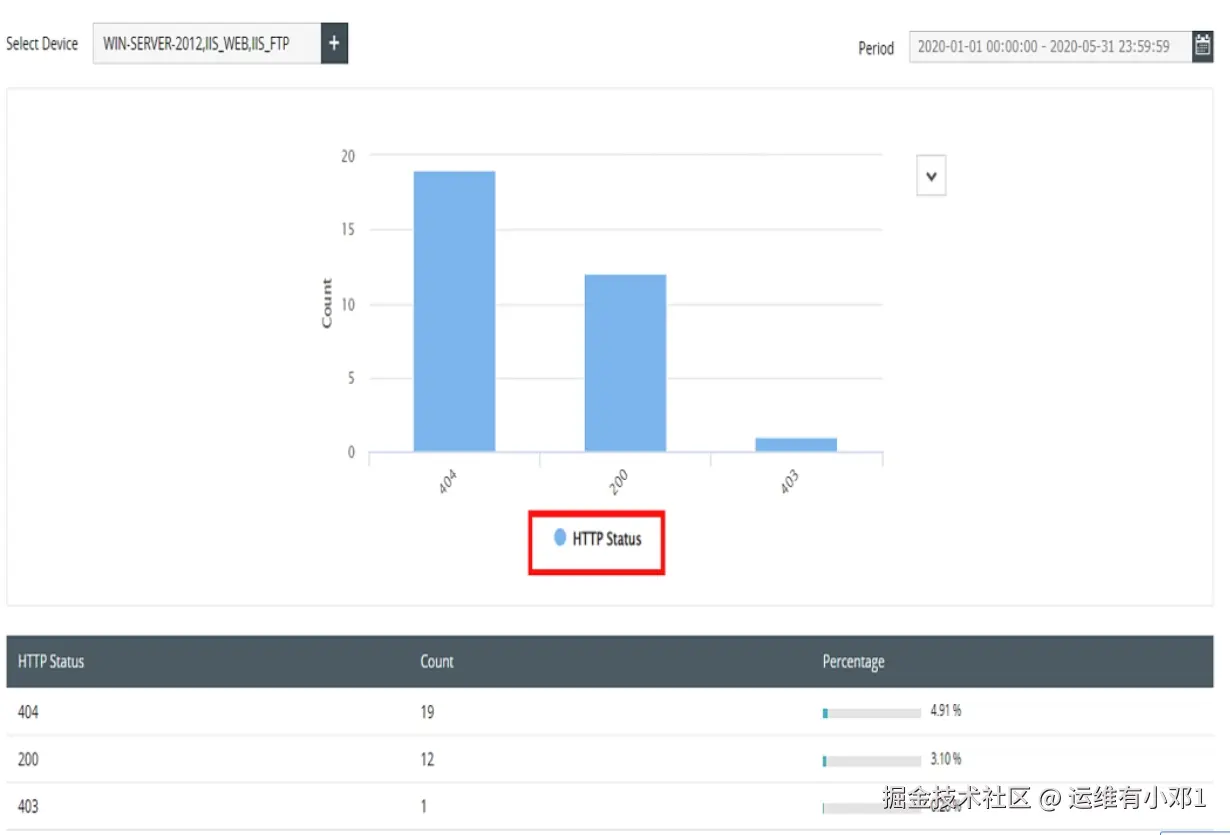Screen dimensions: 1230x835
Task: Click the 403 bar in the chart
Action: (796, 445)
